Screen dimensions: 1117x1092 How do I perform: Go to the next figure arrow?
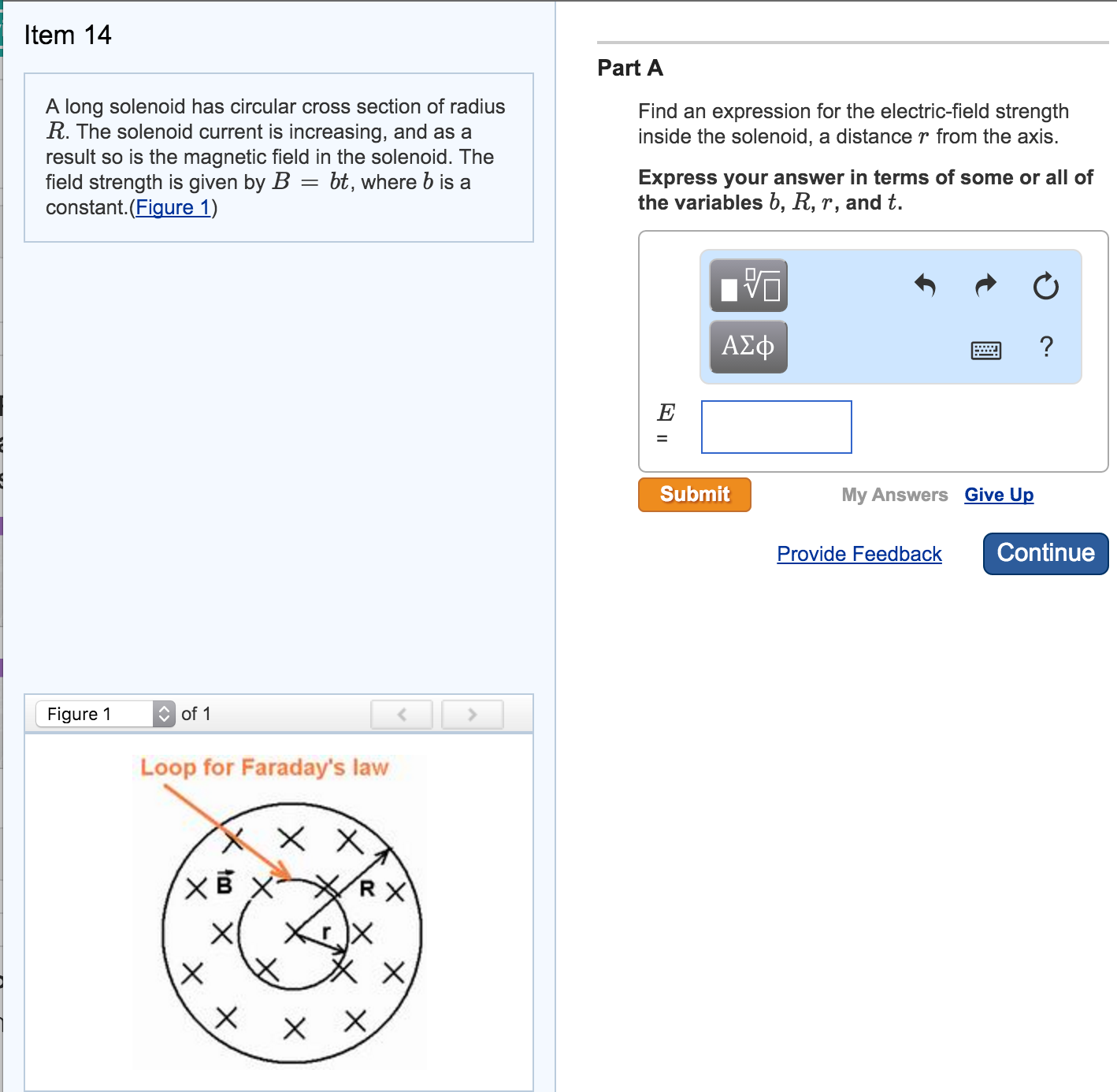(x=472, y=715)
